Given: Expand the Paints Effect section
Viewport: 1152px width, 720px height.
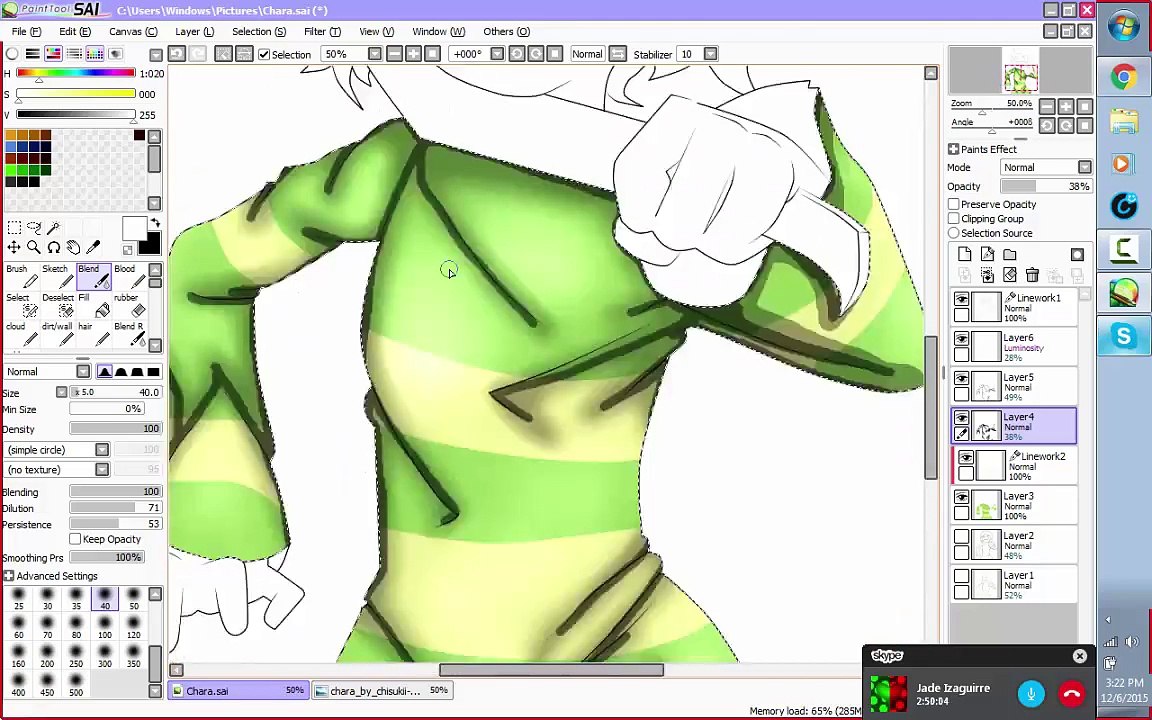Looking at the screenshot, I should coord(954,149).
